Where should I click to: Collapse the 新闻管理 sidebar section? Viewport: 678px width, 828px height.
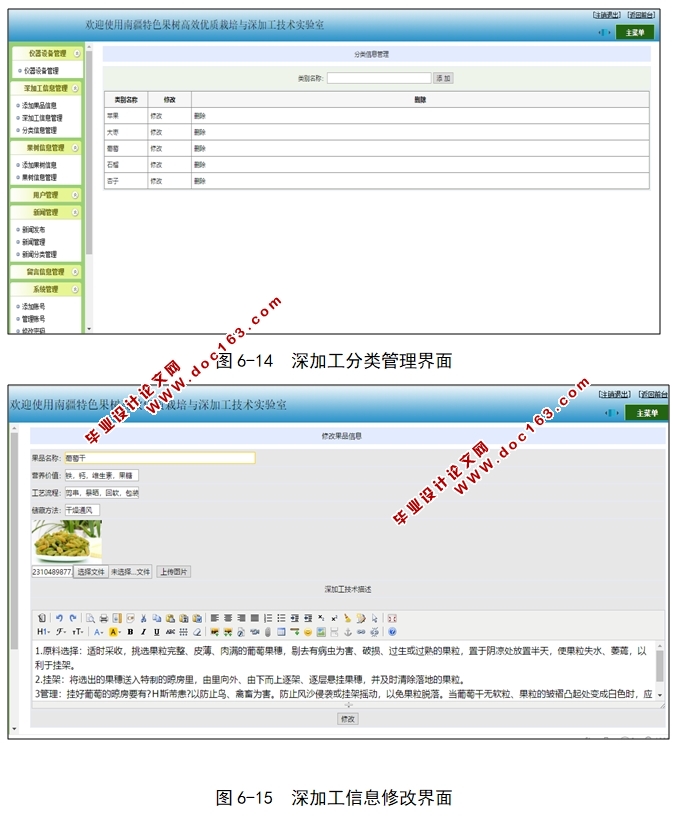pyautogui.click(x=76, y=212)
